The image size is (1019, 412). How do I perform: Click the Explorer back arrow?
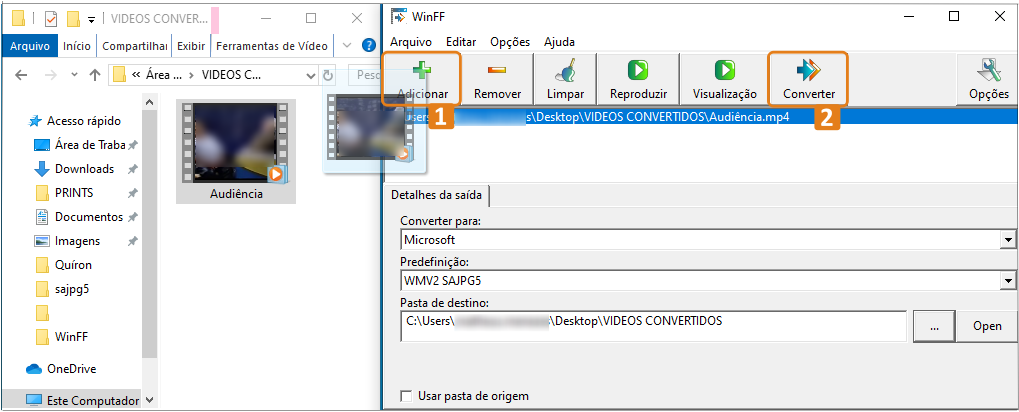(21, 75)
